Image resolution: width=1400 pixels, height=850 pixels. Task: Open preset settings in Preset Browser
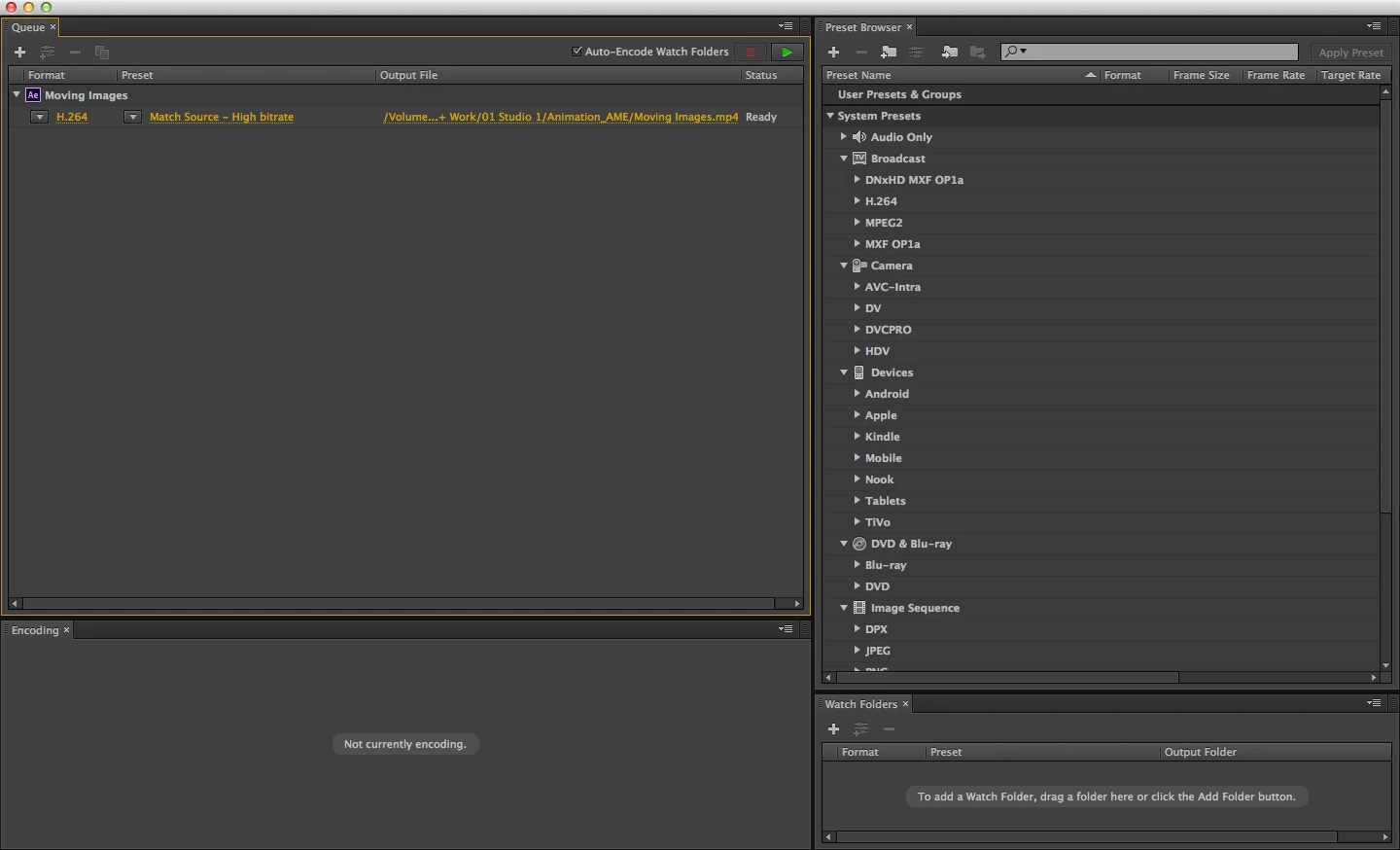[x=916, y=53]
